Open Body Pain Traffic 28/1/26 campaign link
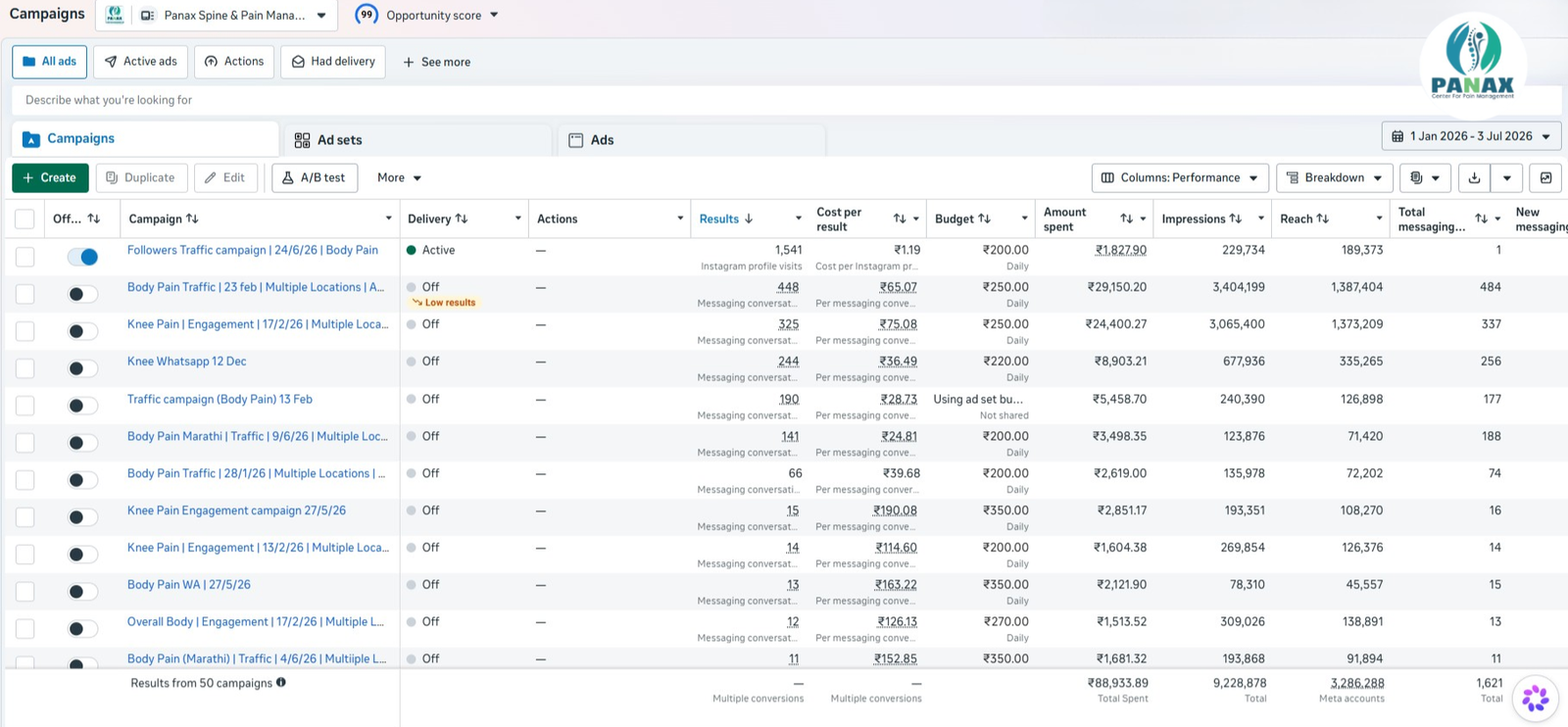This screenshot has width=1568, height=727. pyautogui.click(x=256, y=473)
